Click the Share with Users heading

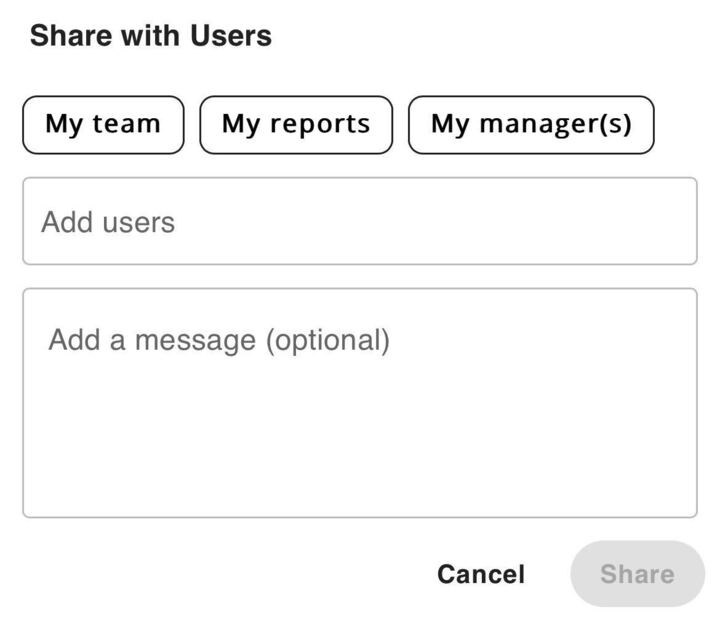[151, 36]
